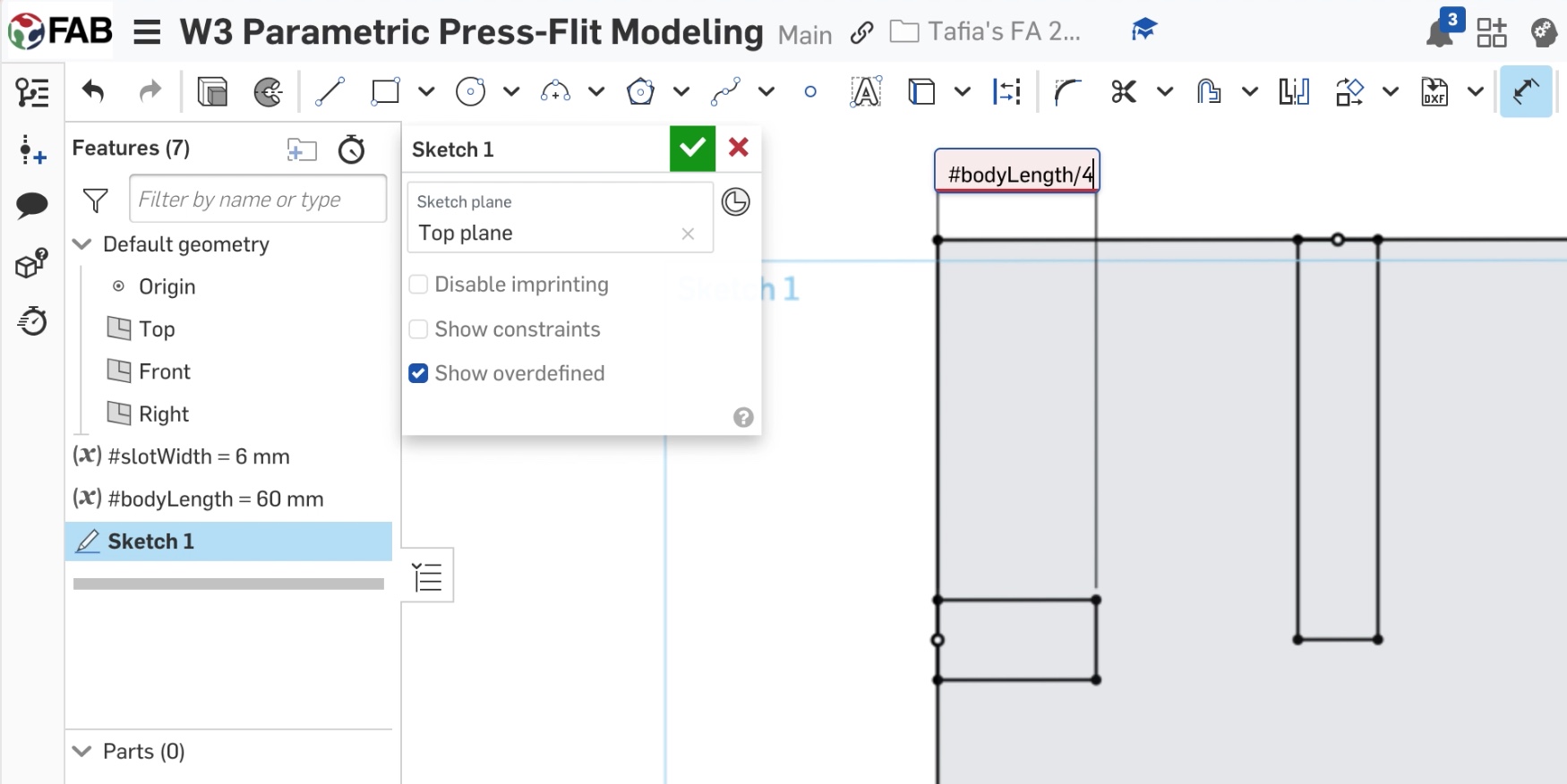Image resolution: width=1567 pixels, height=784 pixels.
Task: Enable the Show constraints checkbox
Action: point(418,329)
